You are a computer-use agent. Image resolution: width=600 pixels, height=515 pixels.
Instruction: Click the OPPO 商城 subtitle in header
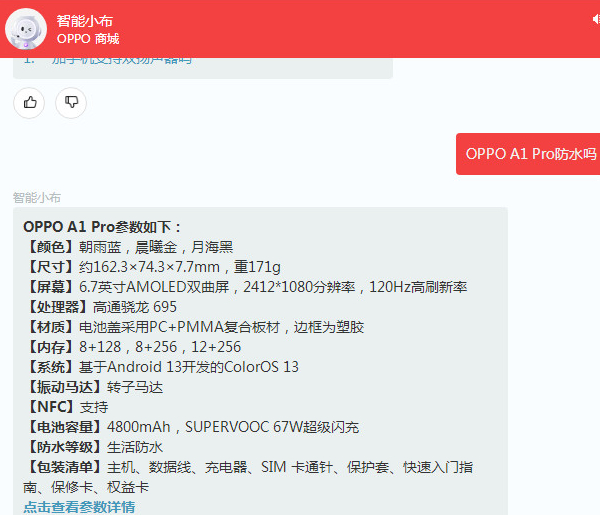[88, 39]
